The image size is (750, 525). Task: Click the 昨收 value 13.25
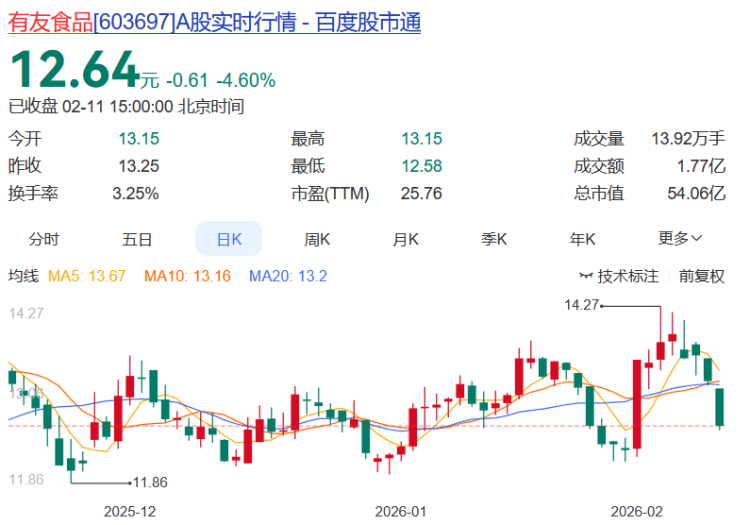coord(139,166)
